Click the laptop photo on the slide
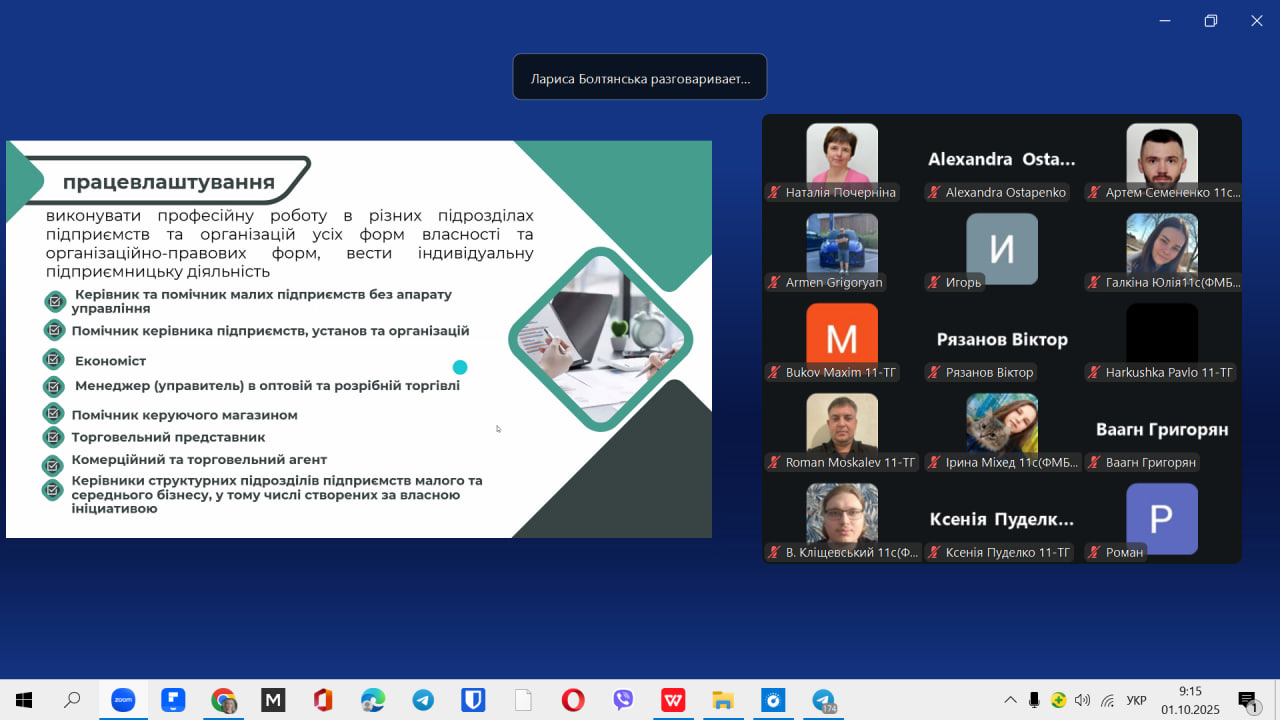This screenshot has height=720, width=1280. point(600,339)
